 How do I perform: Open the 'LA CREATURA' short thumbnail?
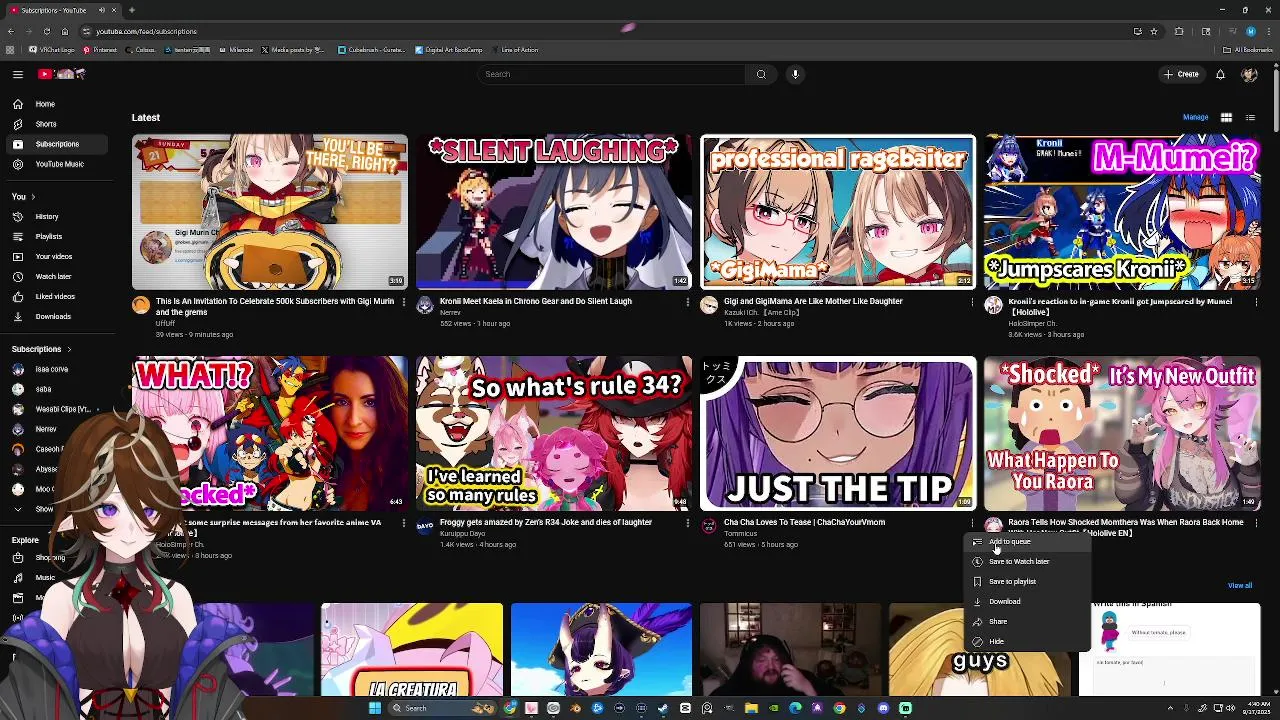click(412, 649)
